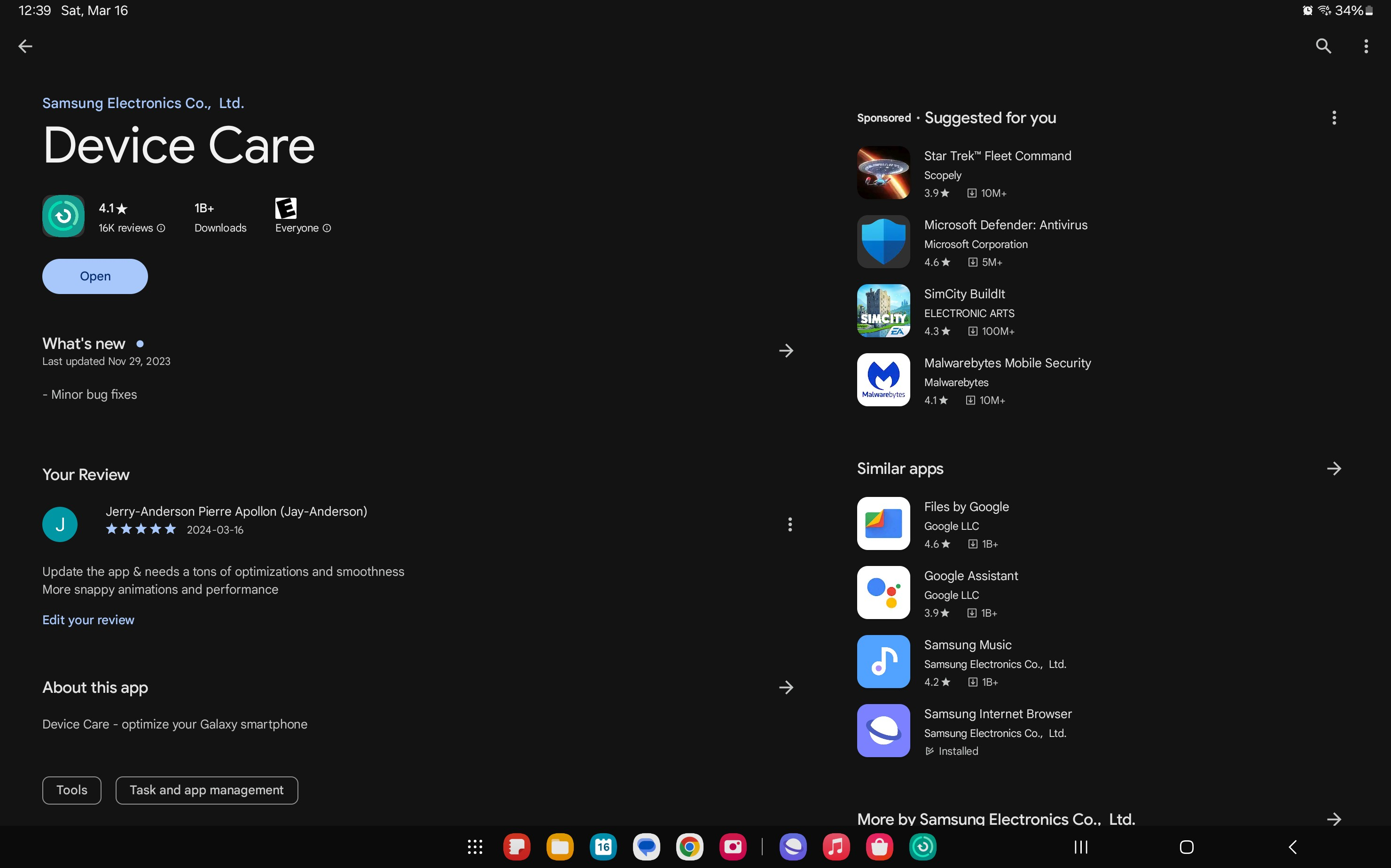
Task: Expand the What's new section arrow
Action: tap(786, 351)
